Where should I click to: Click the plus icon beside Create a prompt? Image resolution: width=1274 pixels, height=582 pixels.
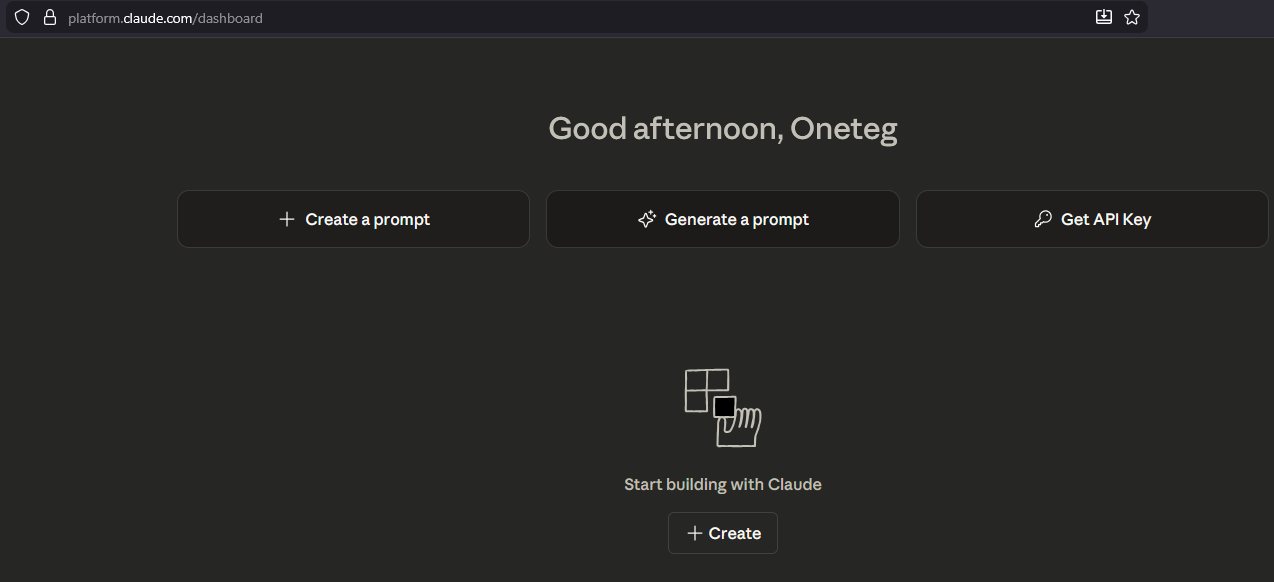point(287,219)
